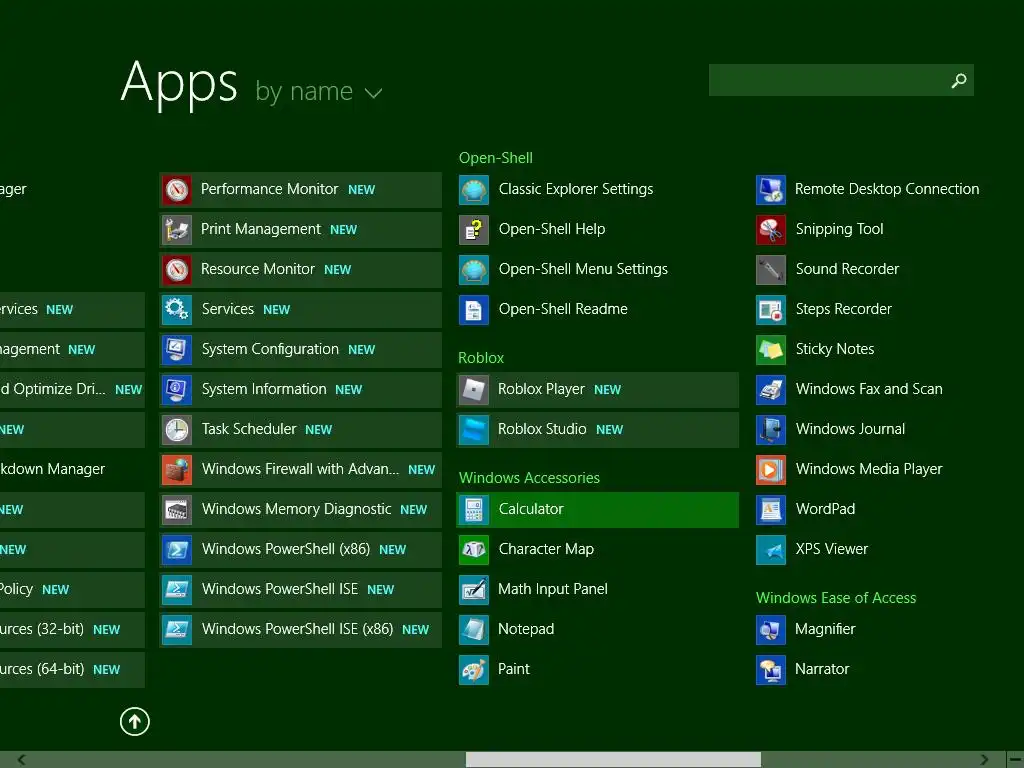
Task: Click the Windows Memory Diagnostic chip icon
Action: point(176,510)
